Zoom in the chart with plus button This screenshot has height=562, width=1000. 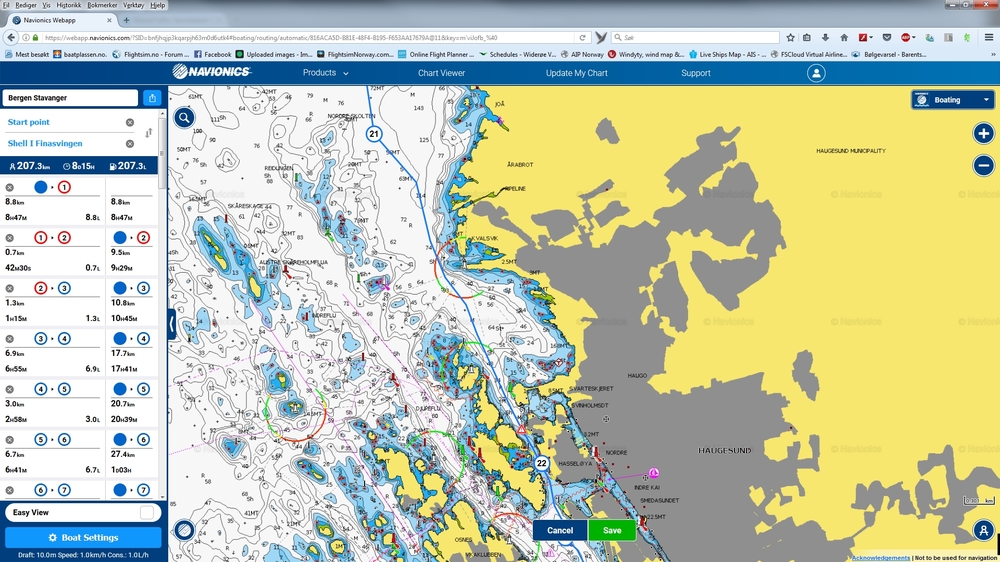983,133
